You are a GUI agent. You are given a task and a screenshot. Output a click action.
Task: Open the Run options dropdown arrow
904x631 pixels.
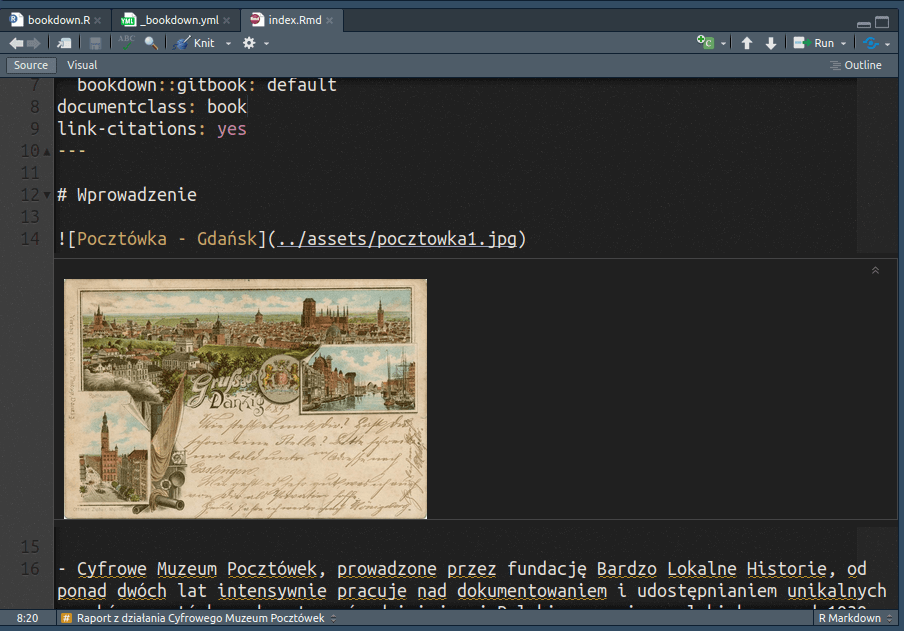coord(843,44)
